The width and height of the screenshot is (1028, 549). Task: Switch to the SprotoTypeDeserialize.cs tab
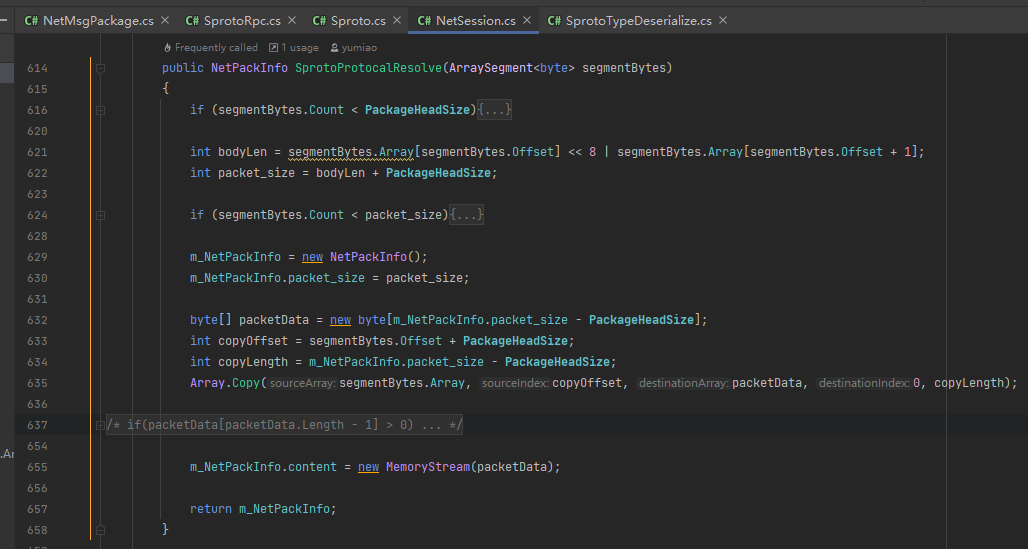coord(637,20)
